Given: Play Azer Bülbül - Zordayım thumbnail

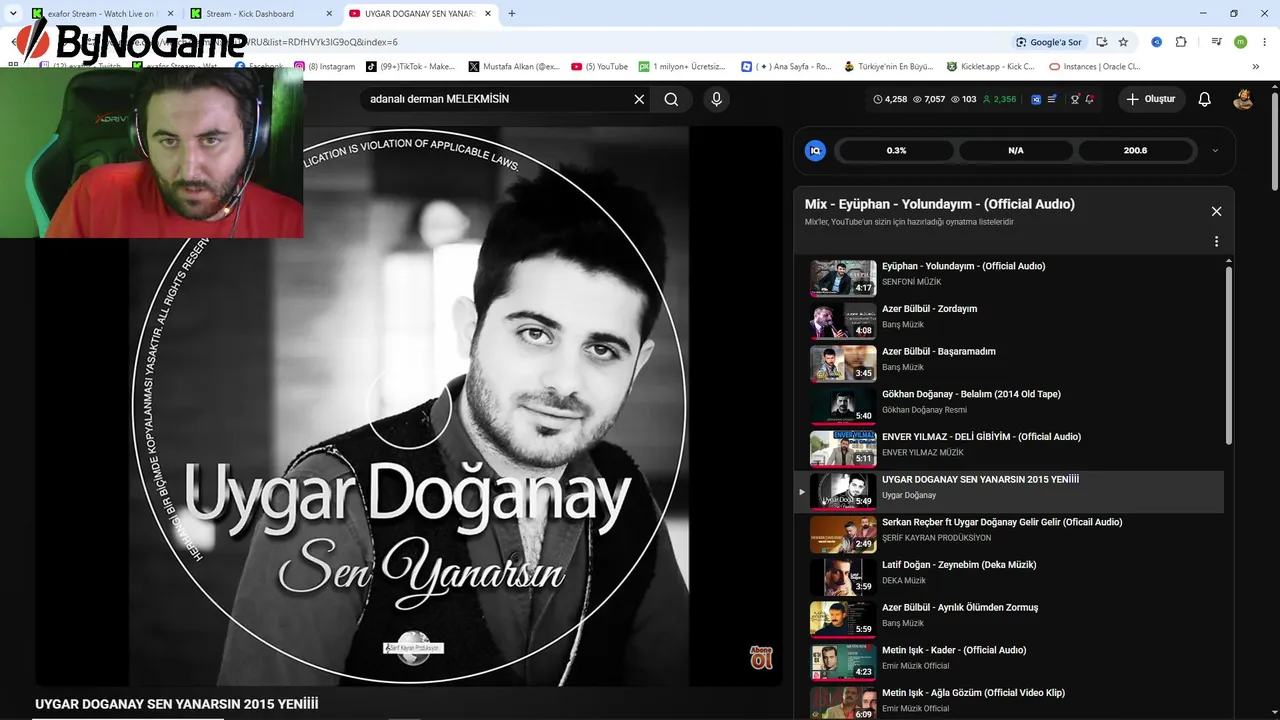Looking at the screenshot, I should coord(843,321).
